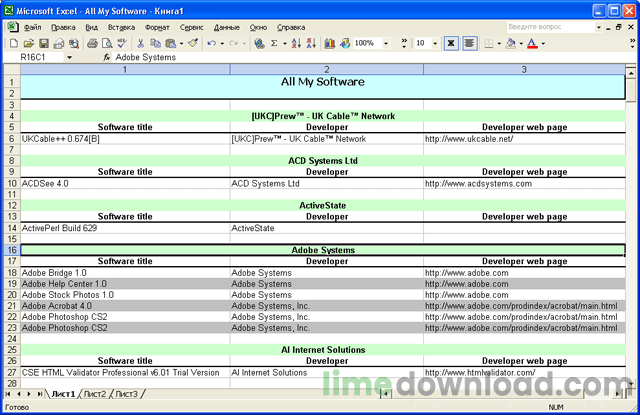Screen dimensions: 640x415
Task: Open the font size 10 dropdown
Action: pos(435,44)
